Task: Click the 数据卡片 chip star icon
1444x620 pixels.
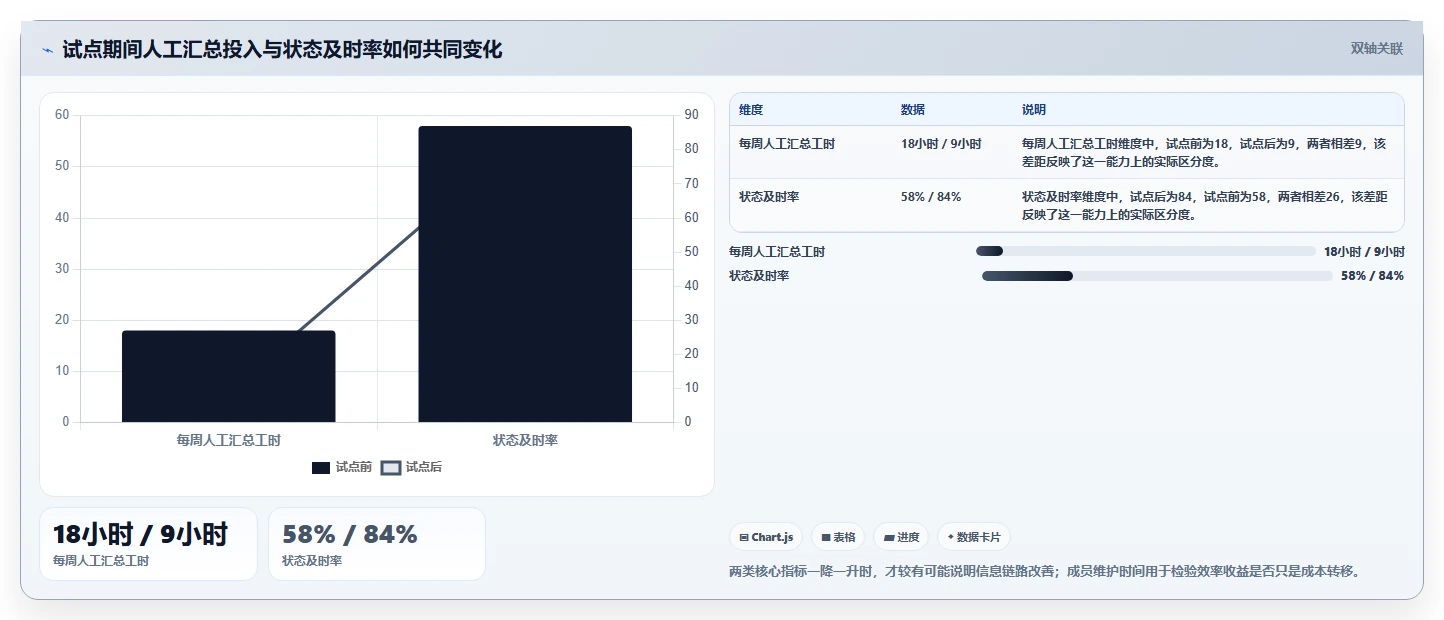Action: click(x=950, y=537)
